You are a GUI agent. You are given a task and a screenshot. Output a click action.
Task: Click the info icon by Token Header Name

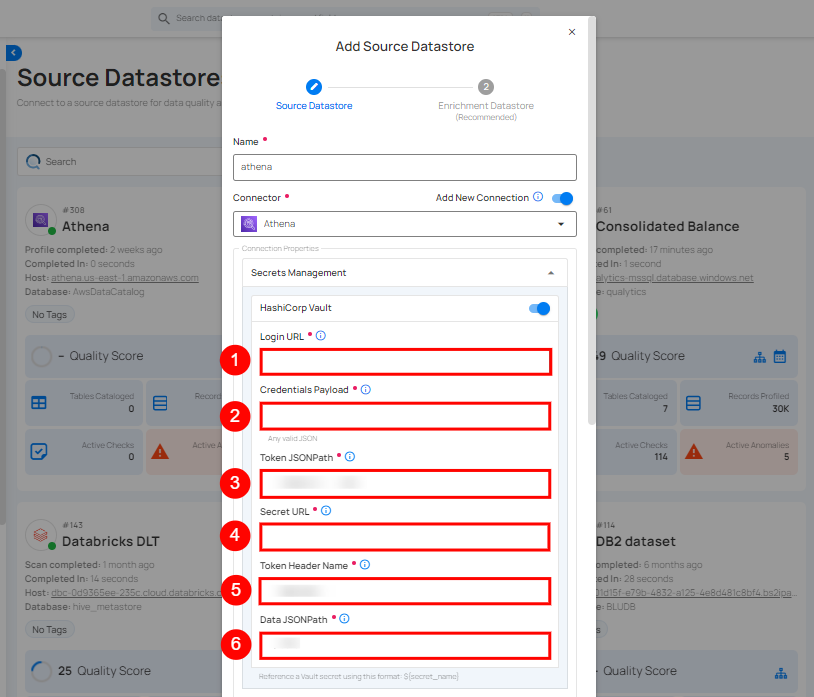[364, 565]
